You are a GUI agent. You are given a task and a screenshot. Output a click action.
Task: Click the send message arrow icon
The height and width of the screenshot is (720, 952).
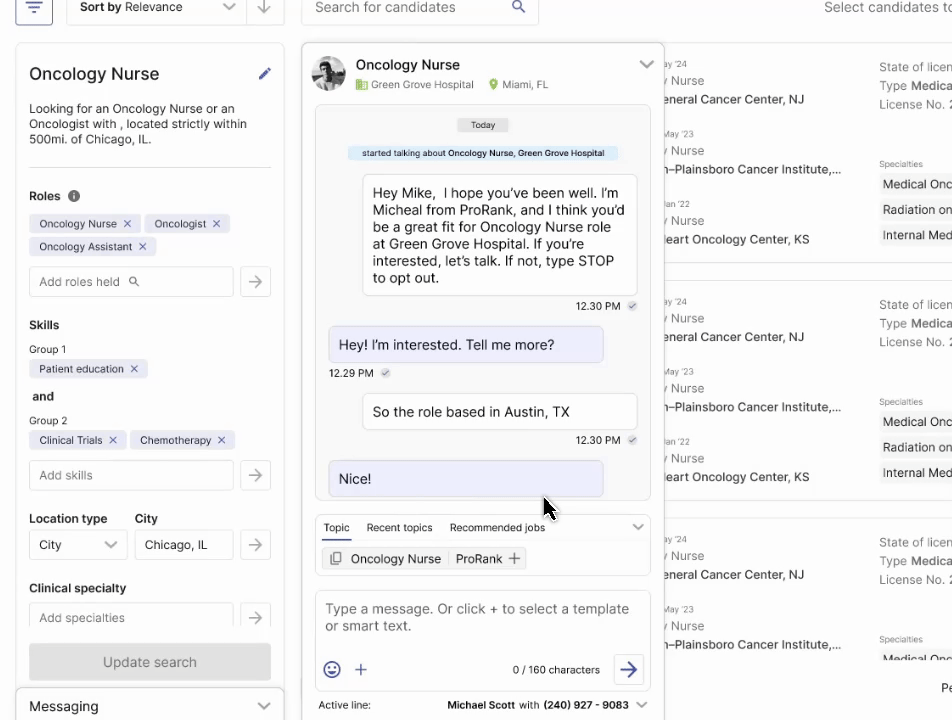[628, 669]
